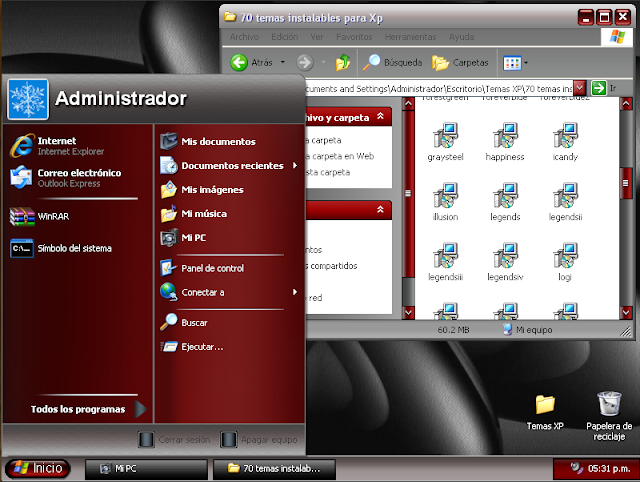This screenshot has height=482, width=640.
Task: Switch to 70 temas instalab... taskbar button
Action: click(274, 469)
